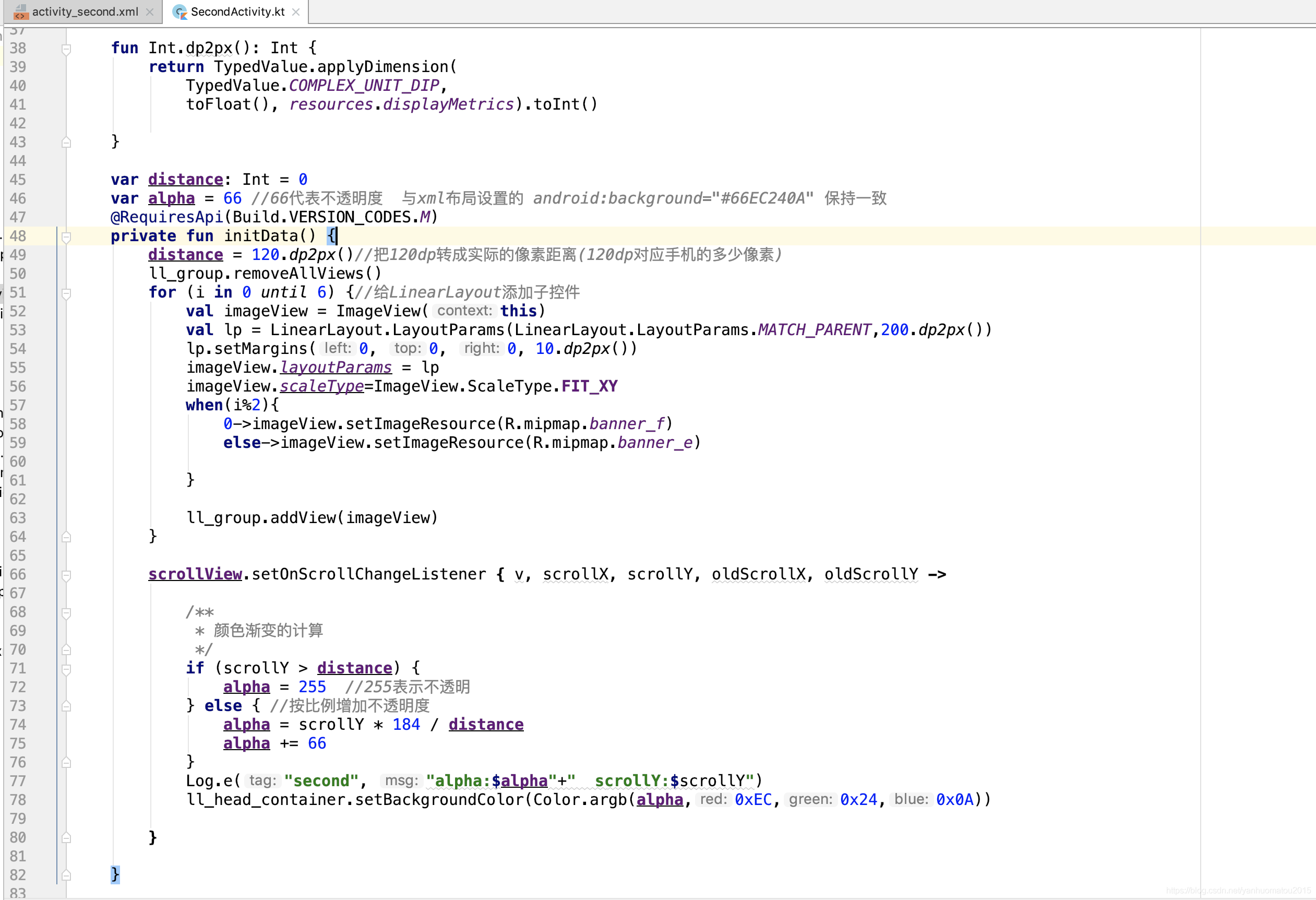Click the 'left:' parameter hint in setMargins
Image resolution: width=1316 pixels, height=900 pixels.
pos(338,348)
